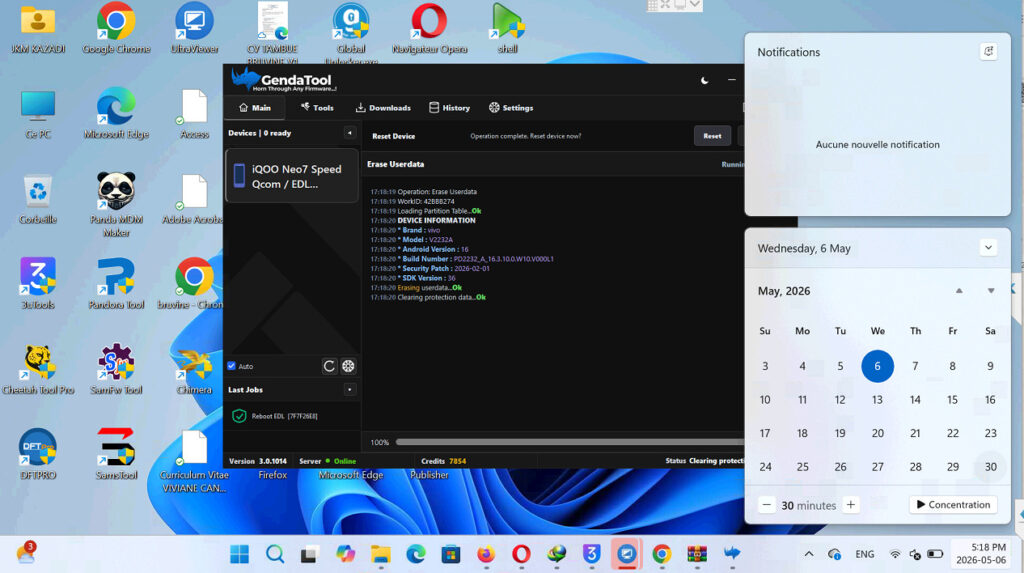Open Windows Start menu
Image resolution: width=1024 pixels, height=573 pixels.
pos(239,554)
